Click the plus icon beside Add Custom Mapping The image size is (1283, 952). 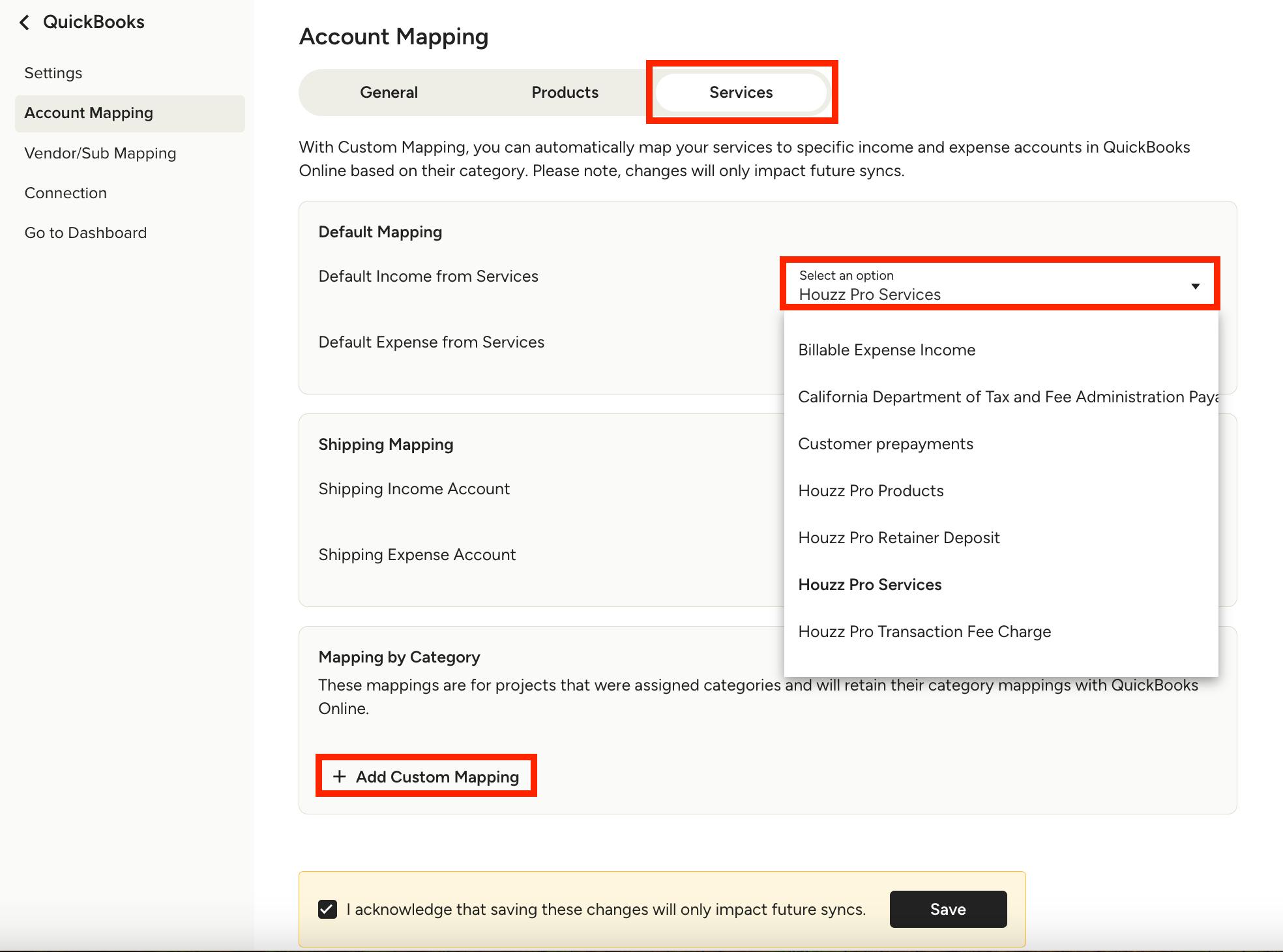[x=339, y=777]
